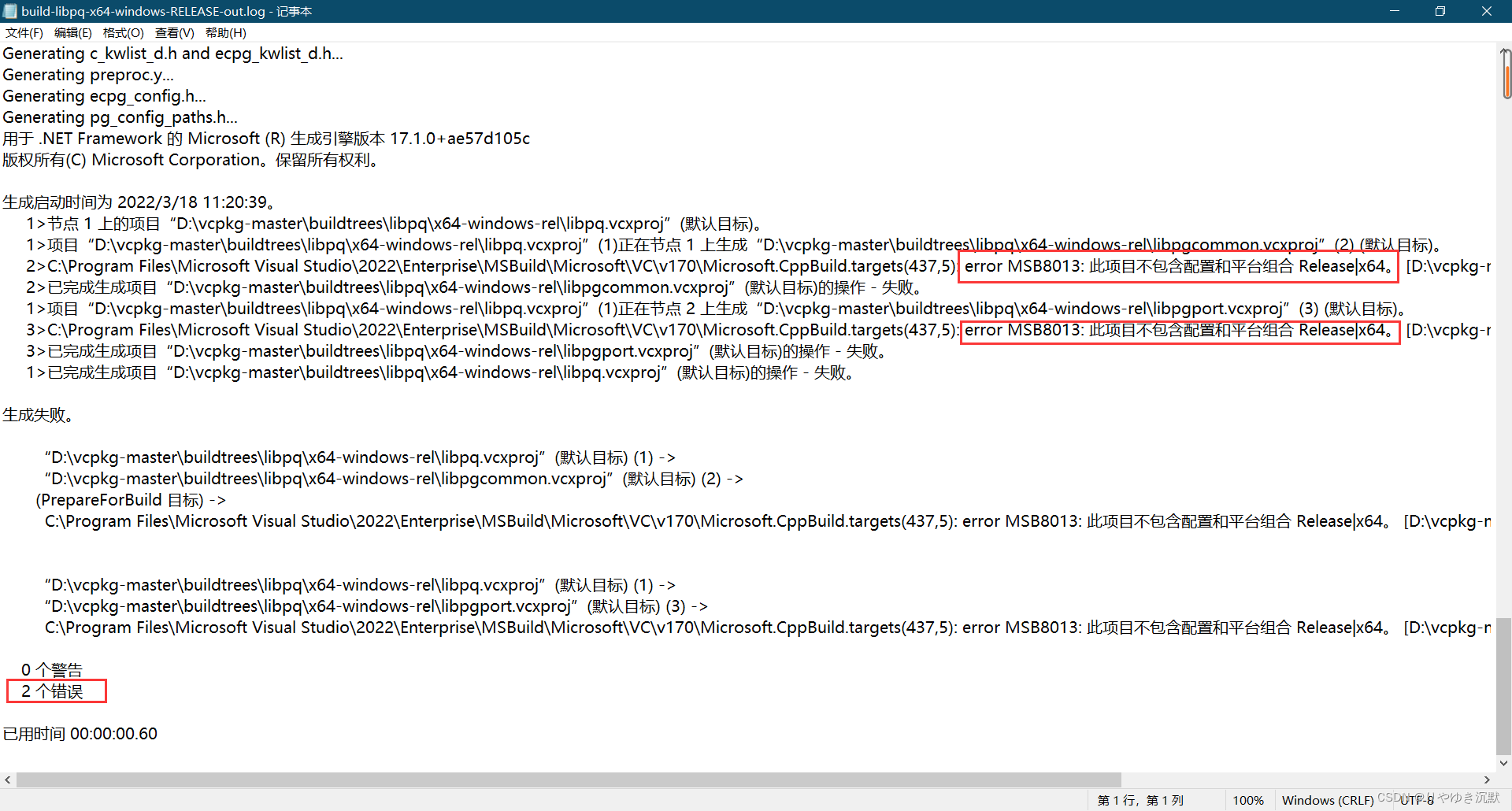Open the 编辑(E) menu
Viewport: 1512px width, 811px height.
73,32
